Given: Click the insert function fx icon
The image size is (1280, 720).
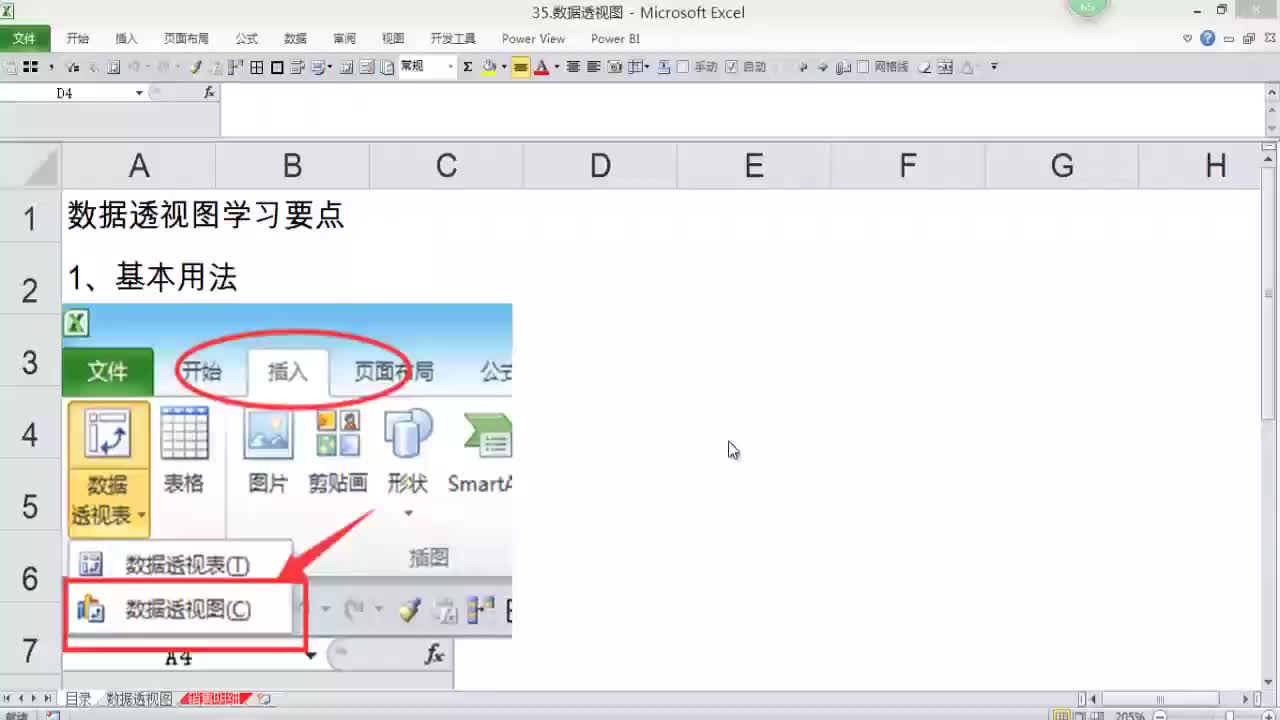Looking at the screenshot, I should tap(209, 92).
